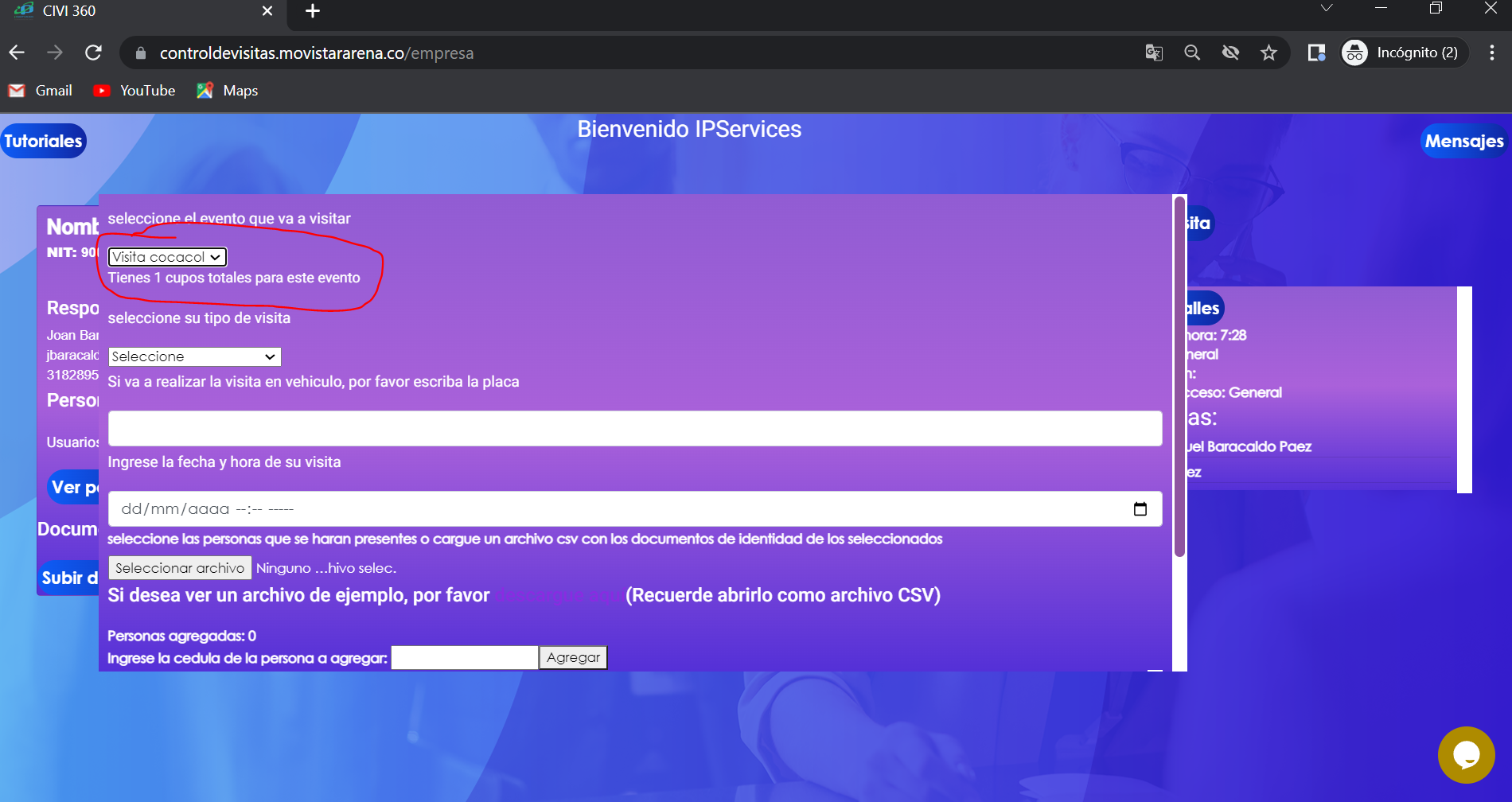The image size is (1512, 802).
Task: Click the cedula input field
Action: pyautogui.click(x=465, y=658)
